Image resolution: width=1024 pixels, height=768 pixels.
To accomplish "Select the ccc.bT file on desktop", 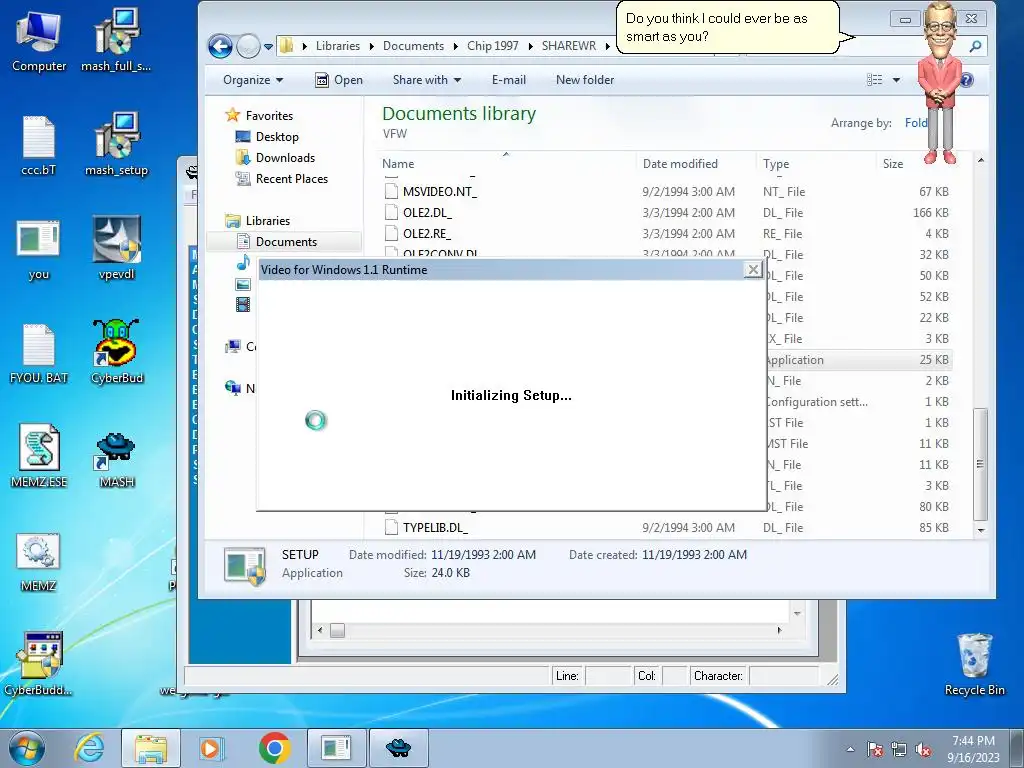I will pyautogui.click(x=39, y=145).
